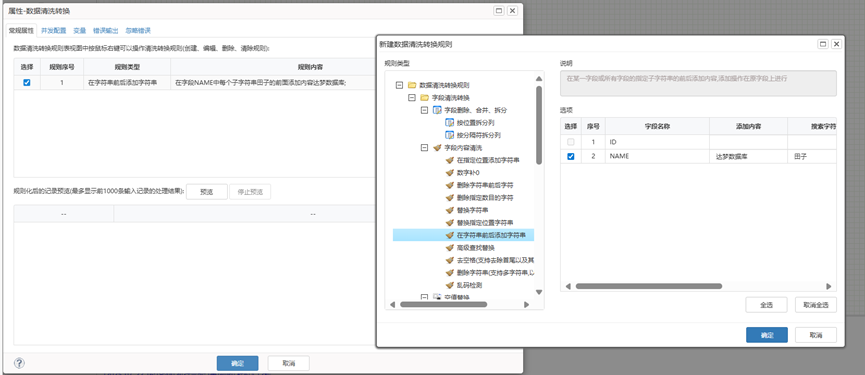The width and height of the screenshot is (865, 375).
Task: Maximize the 属性-数据清洗转换 window
Action: coord(498,10)
